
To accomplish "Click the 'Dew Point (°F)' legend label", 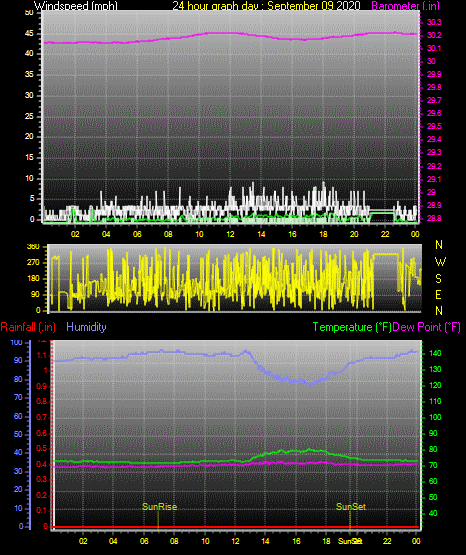I will pyautogui.click(x=426, y=327).
